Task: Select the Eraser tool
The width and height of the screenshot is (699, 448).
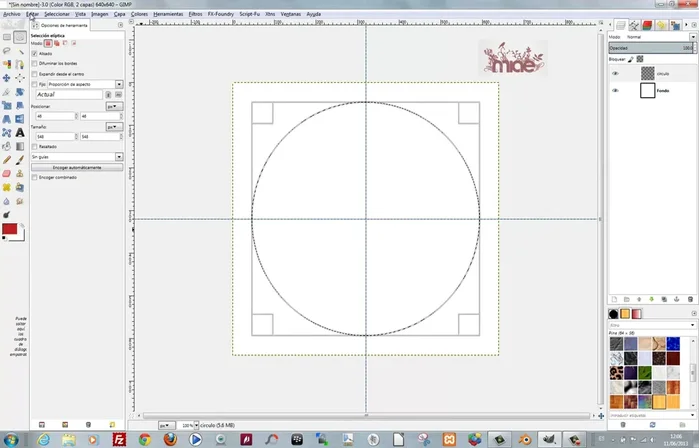Action: 7,171
